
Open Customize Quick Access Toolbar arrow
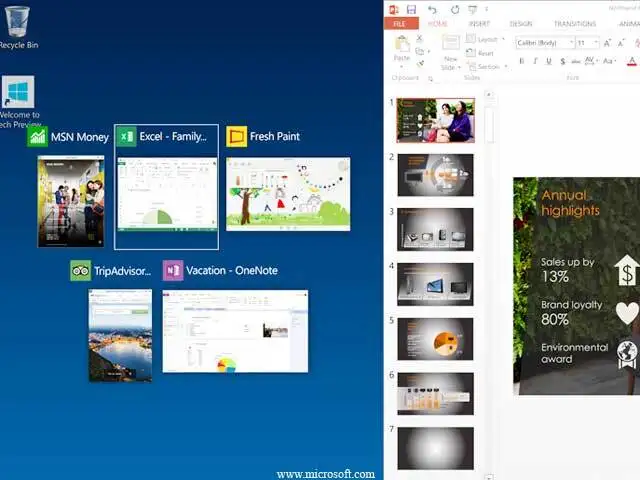487,9
